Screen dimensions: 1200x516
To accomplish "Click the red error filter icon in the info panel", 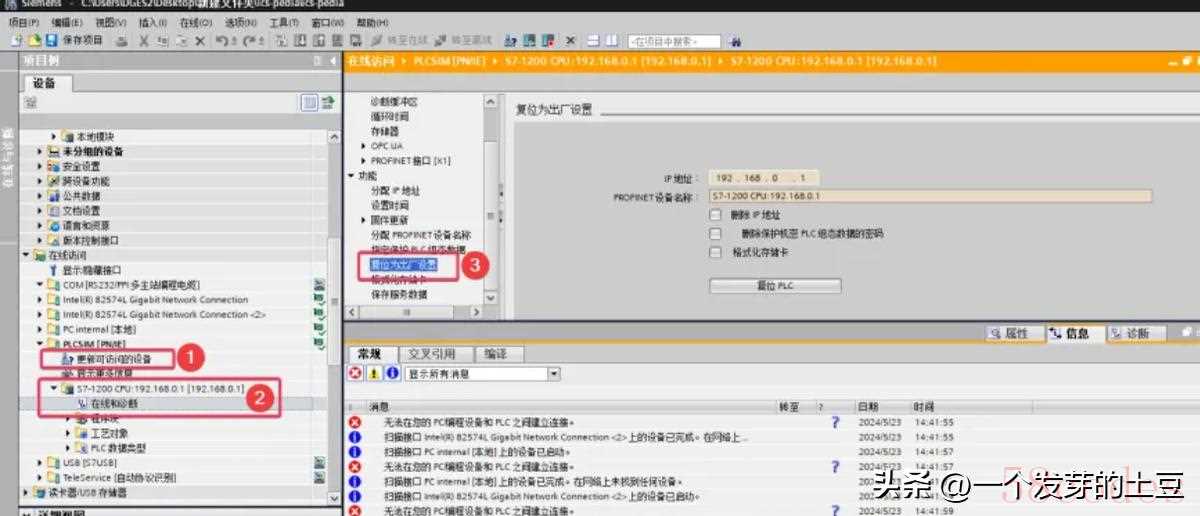I will pos(355,373).
